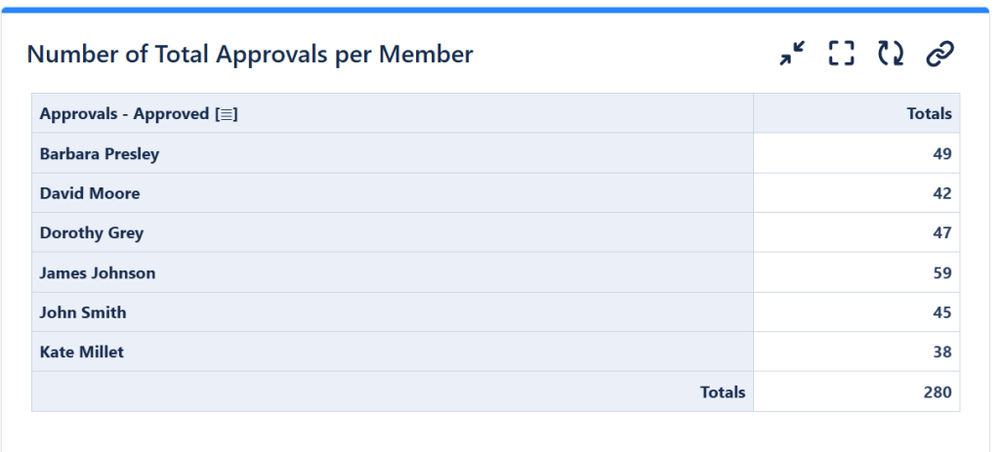
Task: Click the minimize gadget arrows icon
Action: pyautogui.click(x=792, y=54)
